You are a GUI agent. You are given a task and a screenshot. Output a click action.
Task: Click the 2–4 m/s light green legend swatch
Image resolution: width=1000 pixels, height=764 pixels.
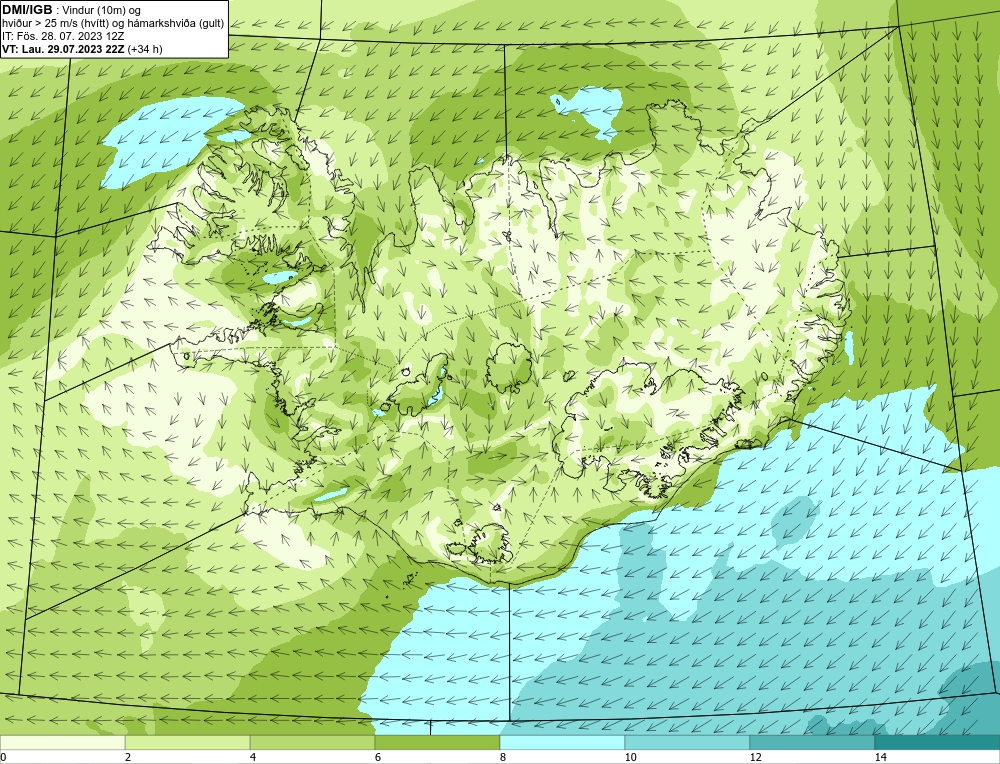coord(188,742)
